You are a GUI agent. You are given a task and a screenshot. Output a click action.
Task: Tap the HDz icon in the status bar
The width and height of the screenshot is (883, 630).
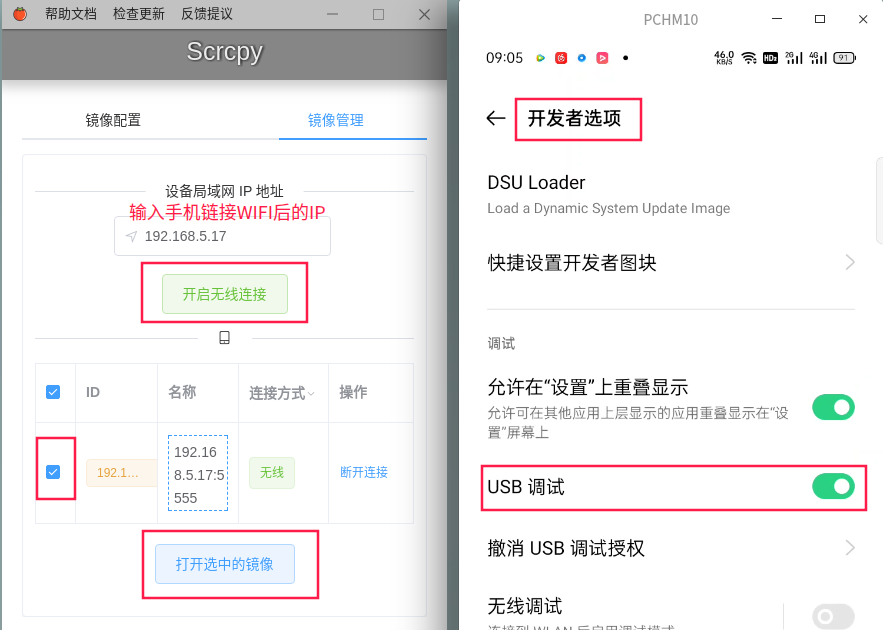tap(771, 57)
